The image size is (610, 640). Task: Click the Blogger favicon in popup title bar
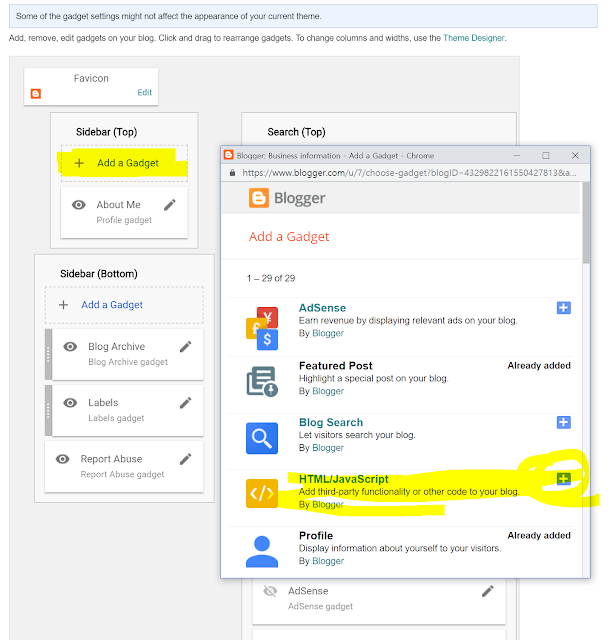[229, 155]
